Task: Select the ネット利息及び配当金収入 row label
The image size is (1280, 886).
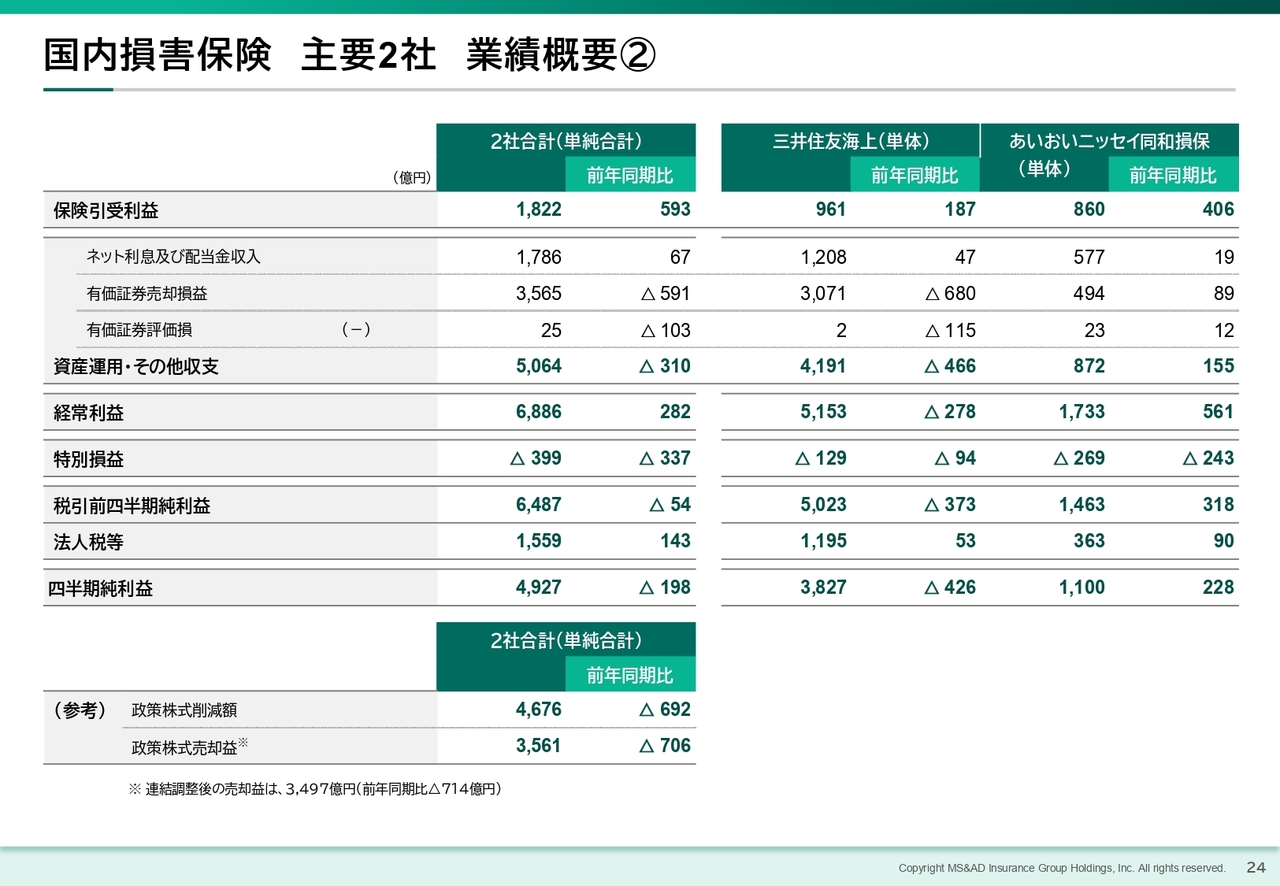Action: pyautogui.click(x=173, y=257)
